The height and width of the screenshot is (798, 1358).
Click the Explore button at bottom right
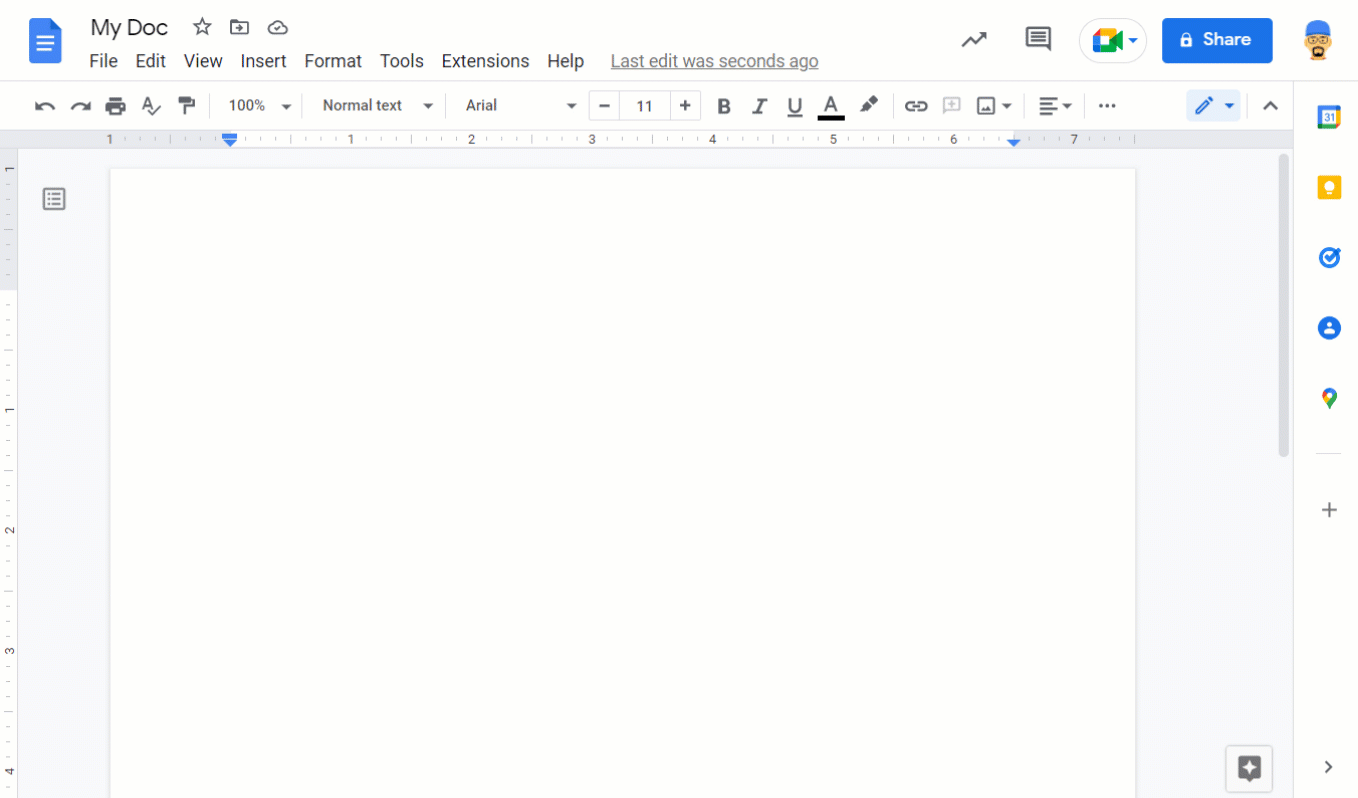[1249, 768]
